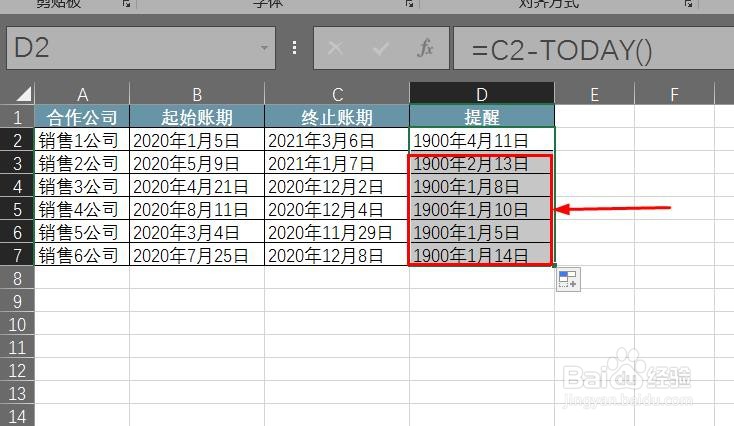Select cell 2020年3月4日
Image resolution: width=734 pixels, height=426 pixels.
pos(197,231)
